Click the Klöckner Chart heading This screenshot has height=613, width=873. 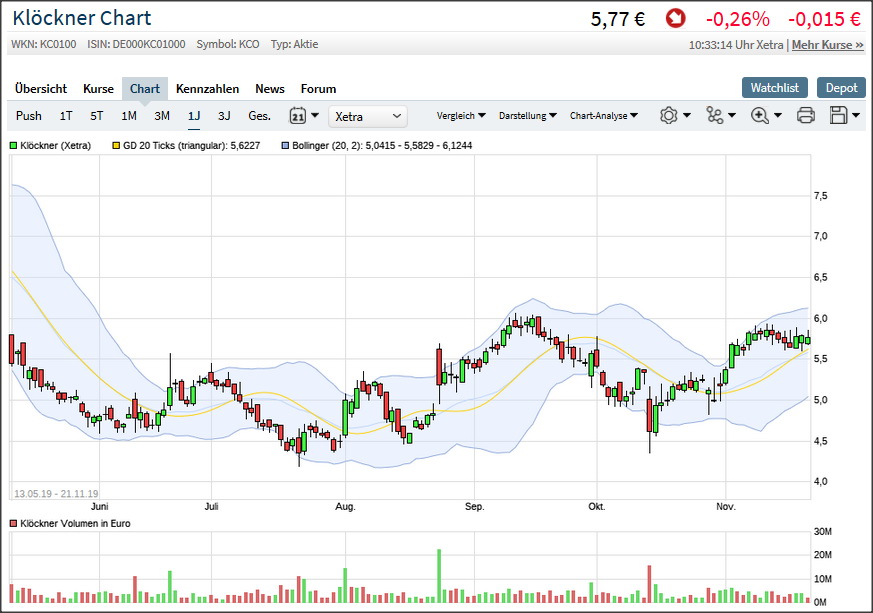click(82, 18)
